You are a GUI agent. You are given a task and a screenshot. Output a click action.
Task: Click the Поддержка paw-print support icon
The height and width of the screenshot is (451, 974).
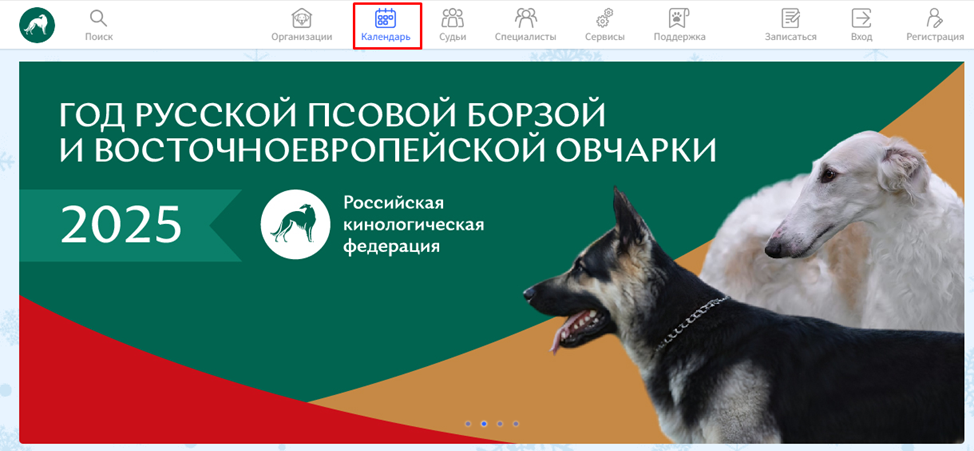click(679, 19)
